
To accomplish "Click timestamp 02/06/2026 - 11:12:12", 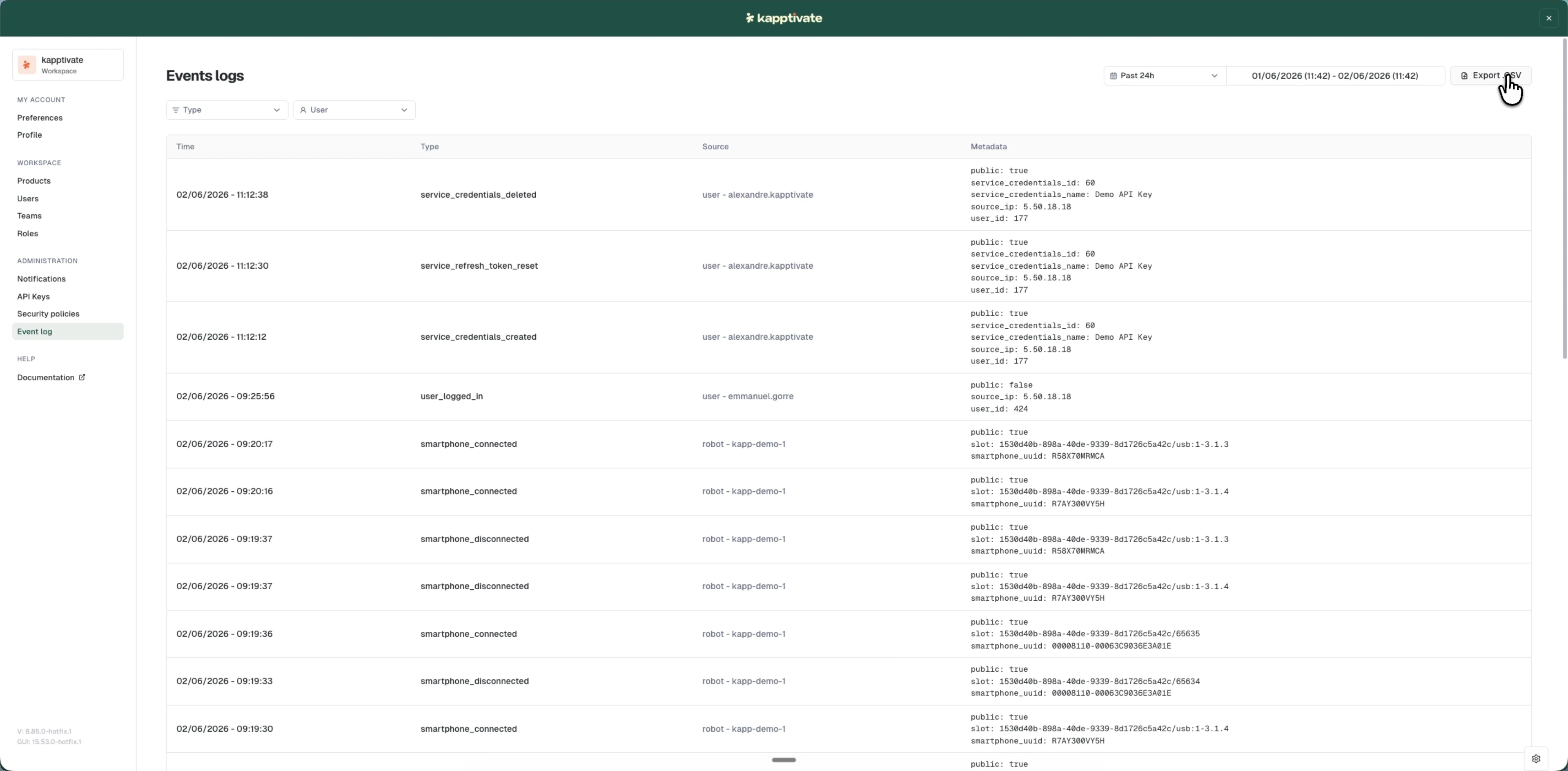I will point(221,337).
